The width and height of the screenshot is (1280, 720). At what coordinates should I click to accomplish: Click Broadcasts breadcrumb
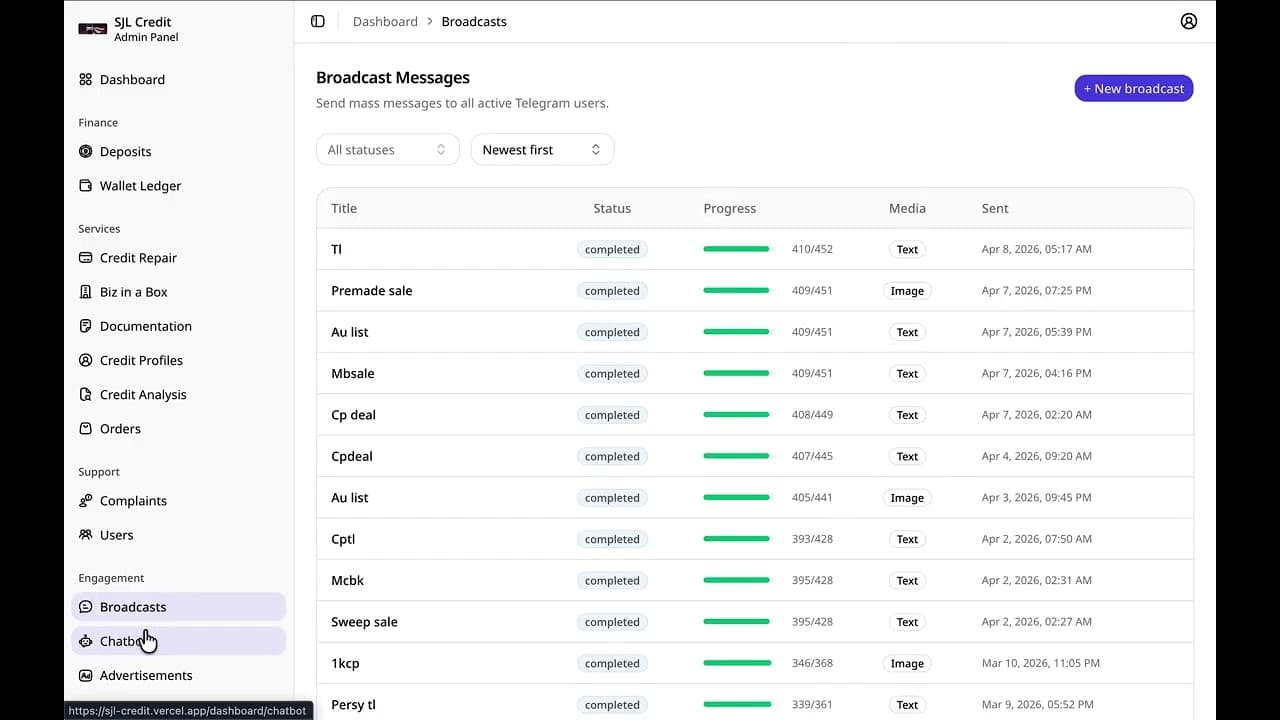(x=474, y=21)
